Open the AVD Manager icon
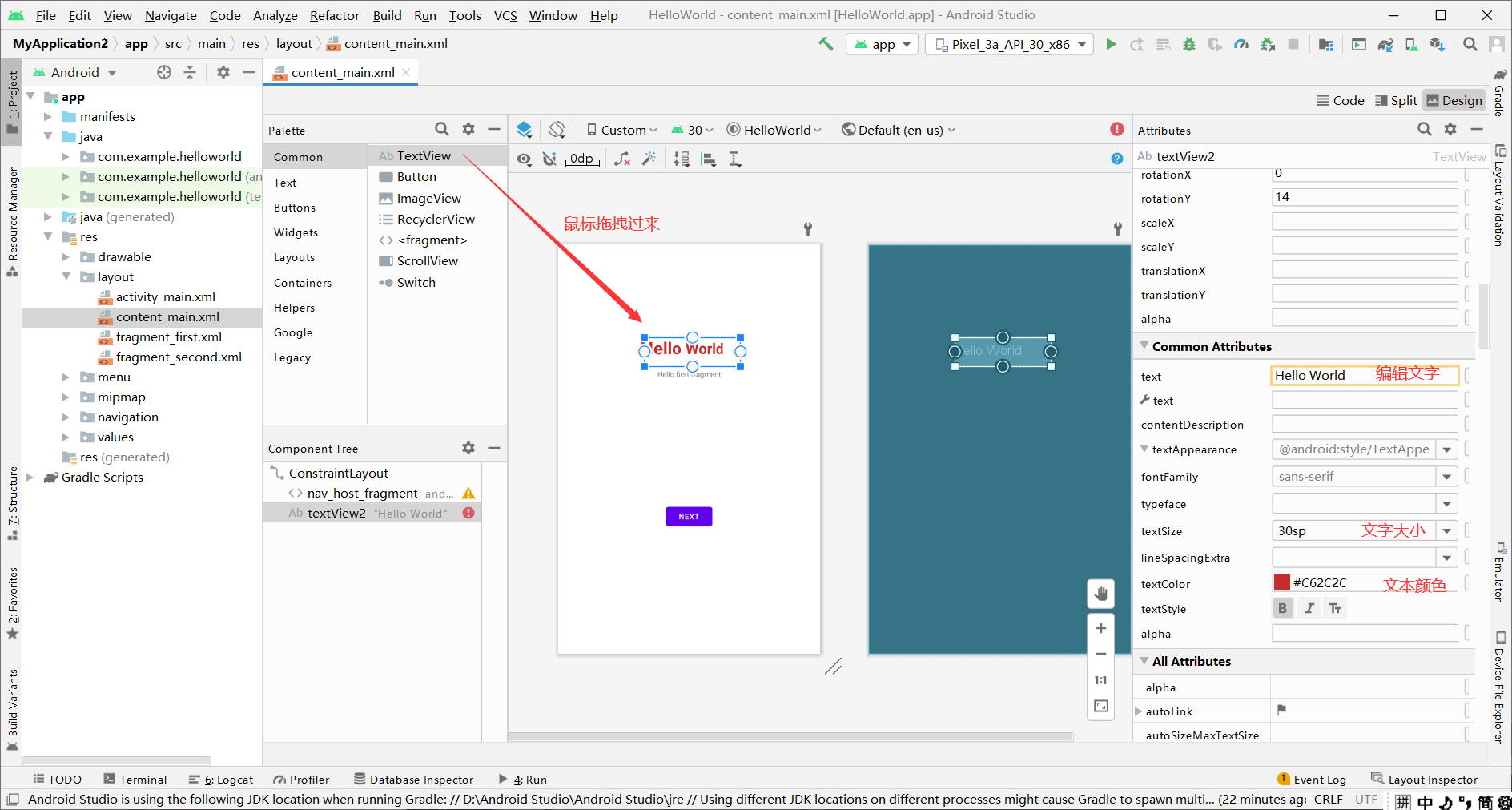This screenshot has width=1512, height=810. [1411, 44]
